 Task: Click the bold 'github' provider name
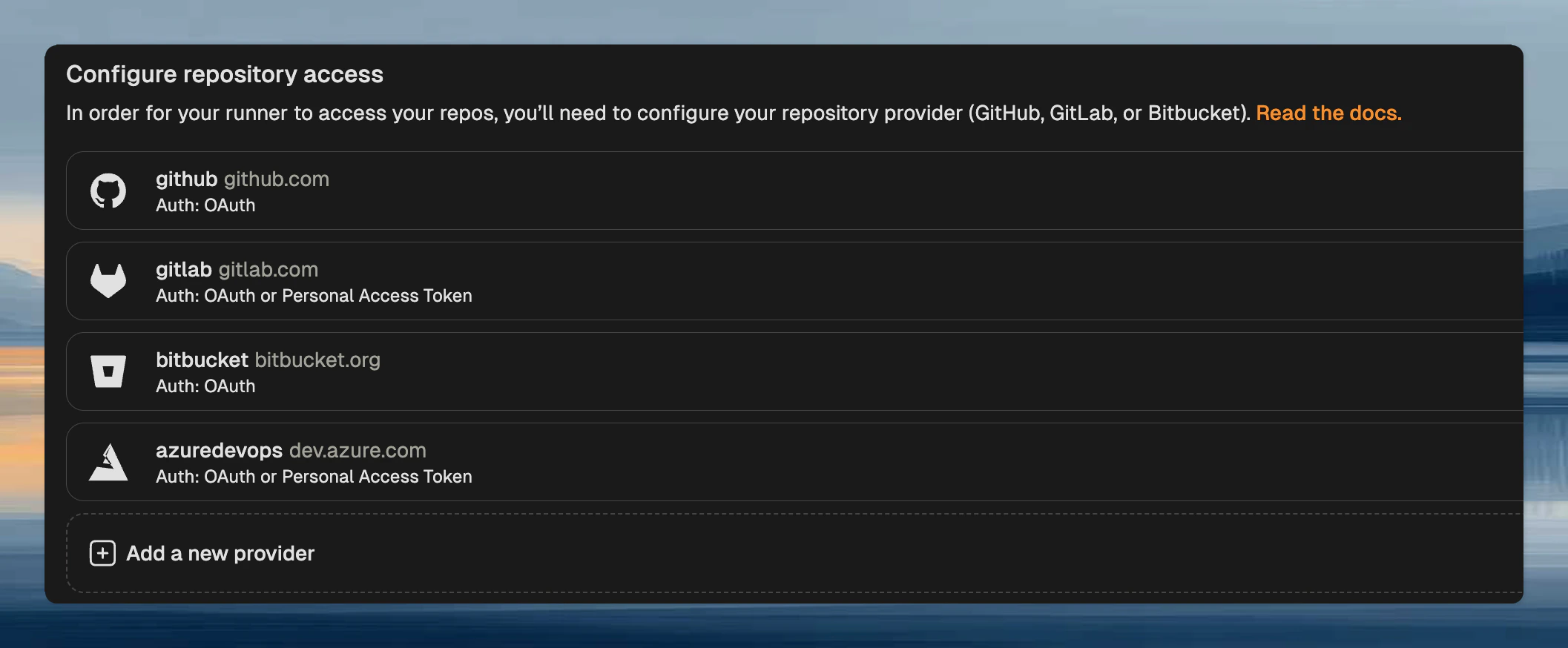186,179
